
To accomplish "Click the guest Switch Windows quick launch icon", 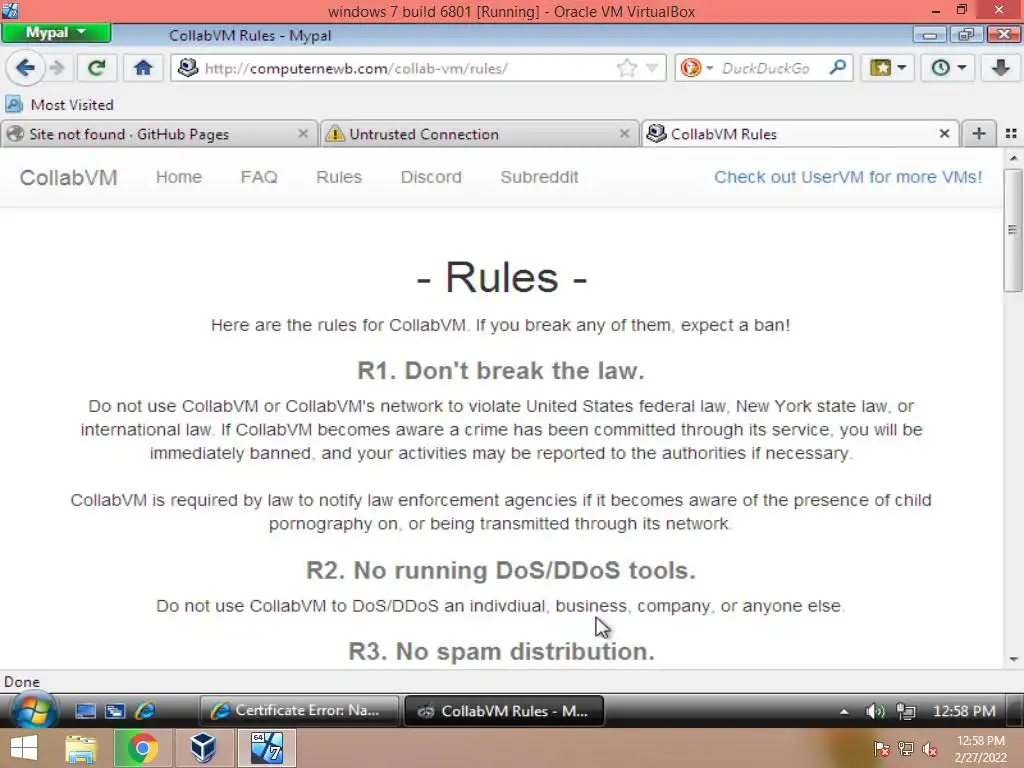I will tap(116, 711).
